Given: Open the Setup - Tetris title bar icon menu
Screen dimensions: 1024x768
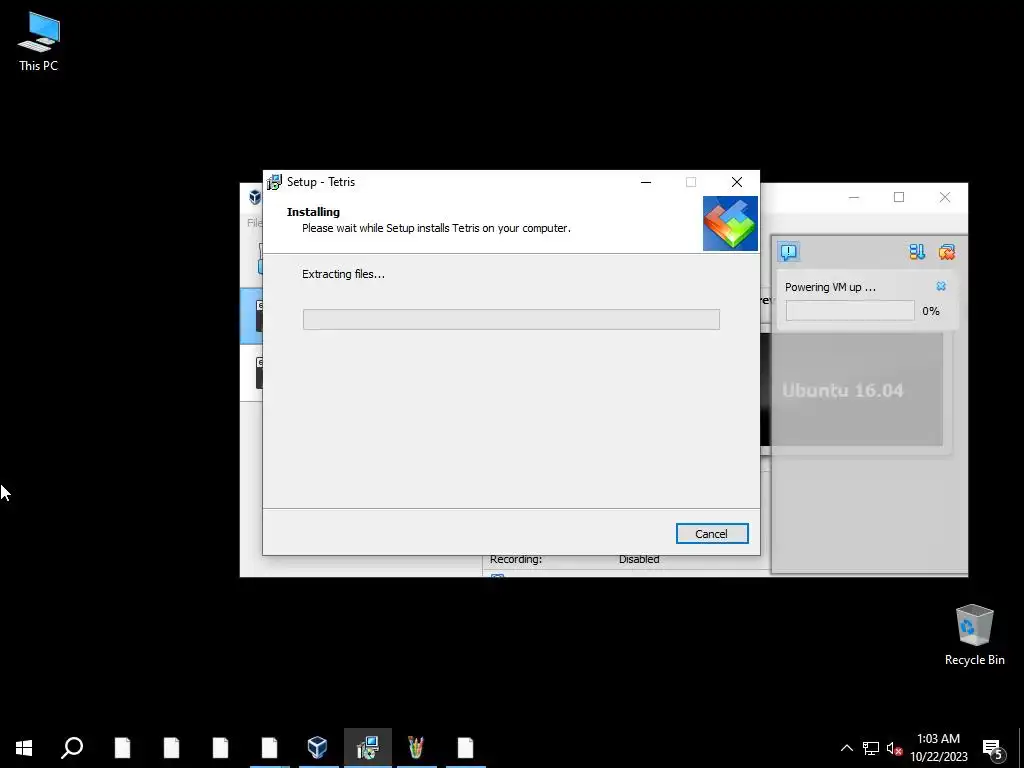Looking at the screenshot, I should click(274, 182).
